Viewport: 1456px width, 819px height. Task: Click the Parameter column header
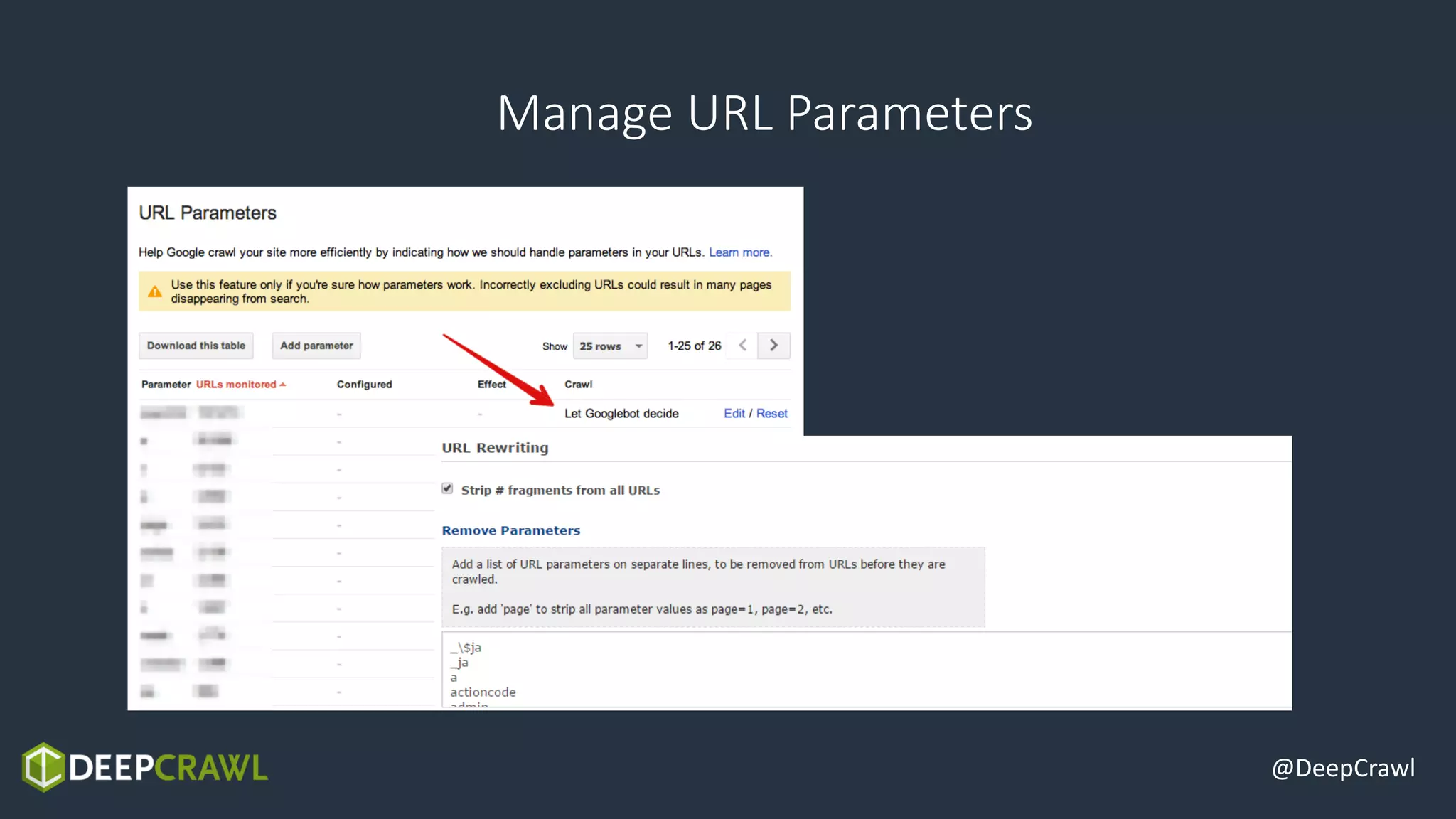pyautogui.click(x=166, y=385)
